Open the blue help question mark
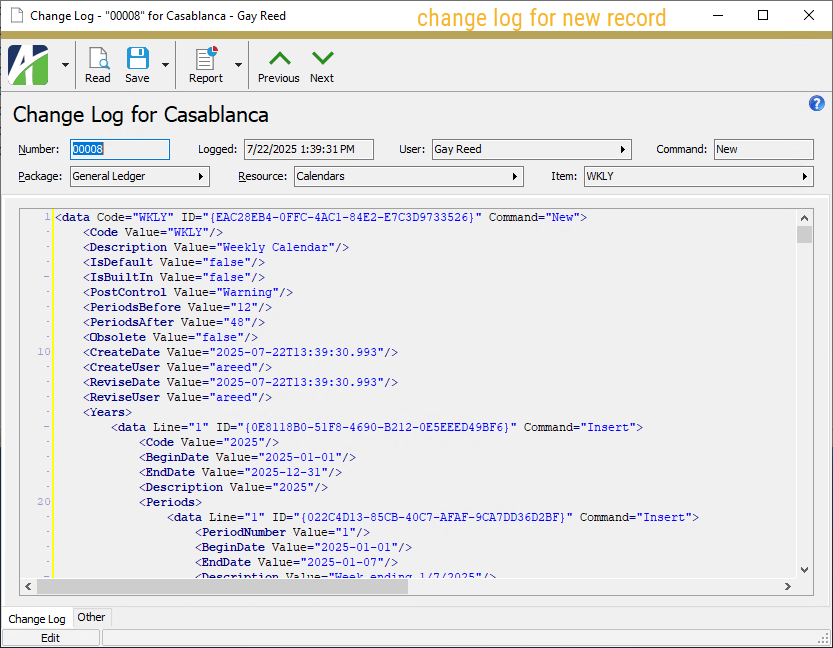 (x=817, y=103)
